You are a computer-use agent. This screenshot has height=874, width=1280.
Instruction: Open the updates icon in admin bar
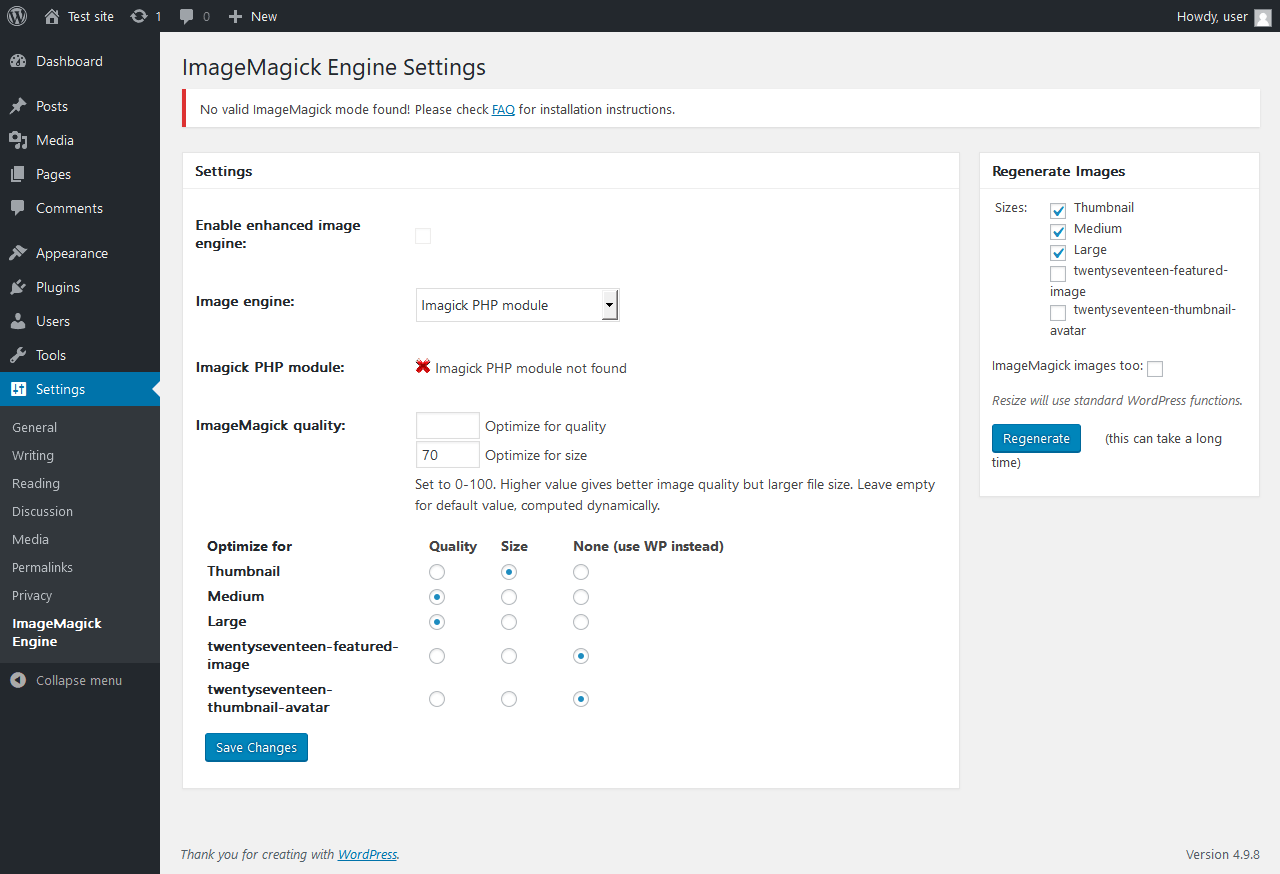coord(139,16)
